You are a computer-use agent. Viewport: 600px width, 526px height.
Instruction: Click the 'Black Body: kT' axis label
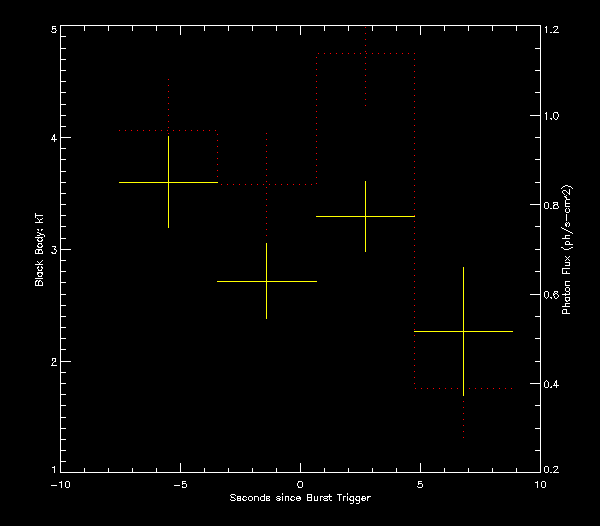pos(40,250)
